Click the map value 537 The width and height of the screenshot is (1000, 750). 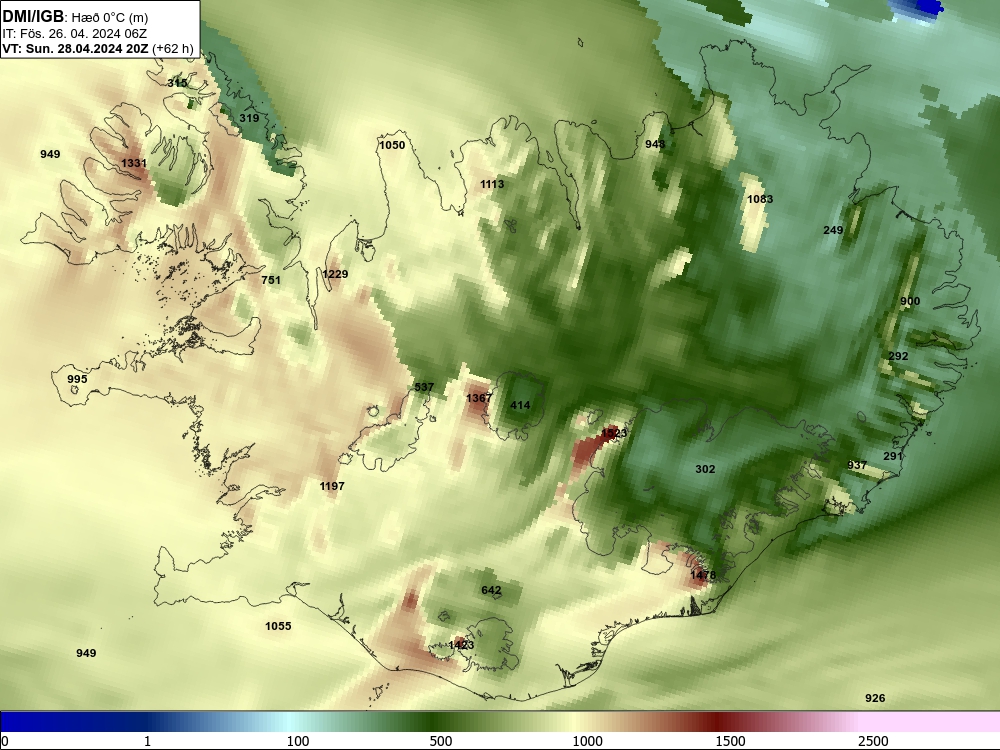pyautogui.click(x=424, y=387)
